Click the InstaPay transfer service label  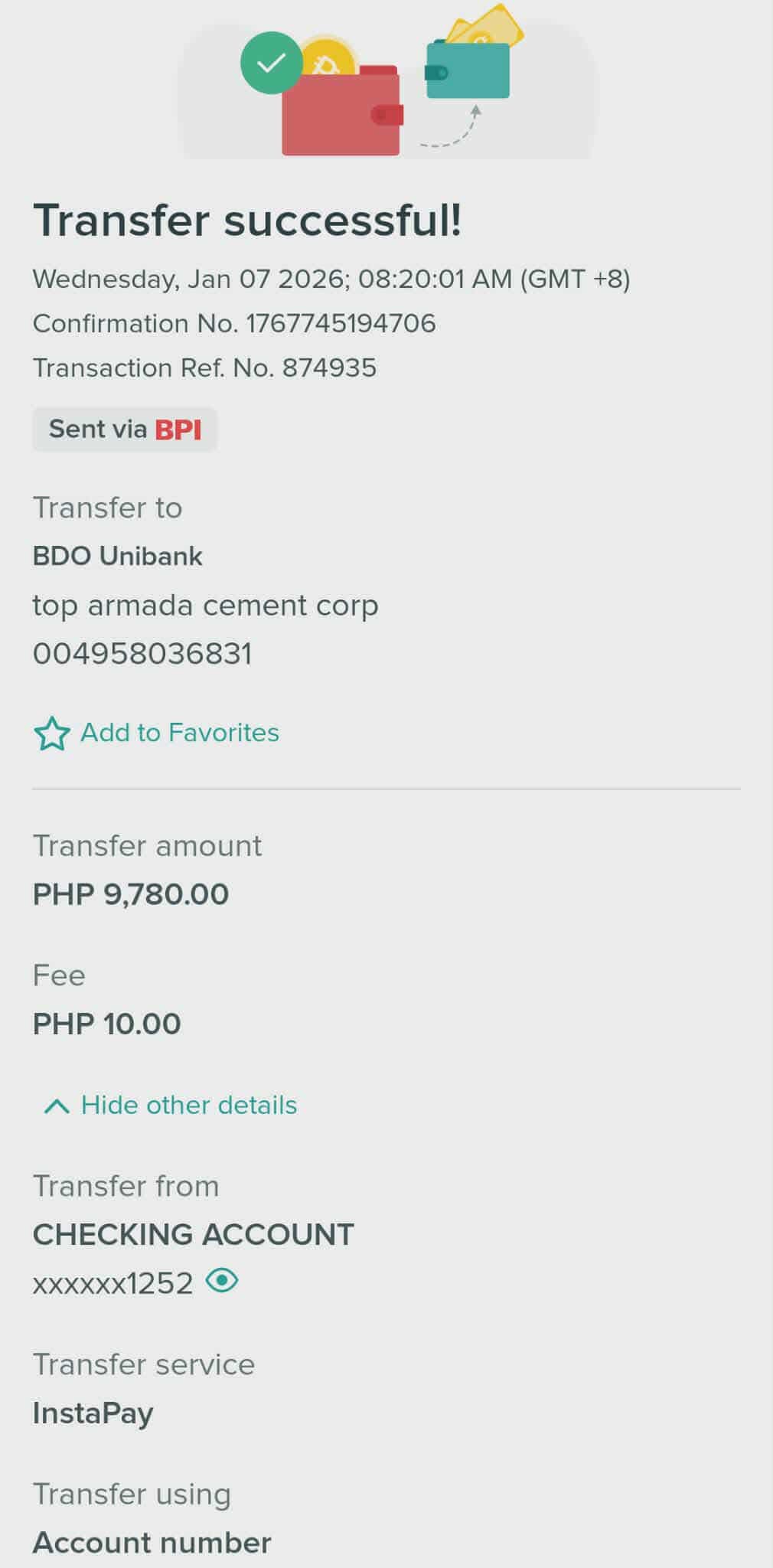[x=93, y=1413]
